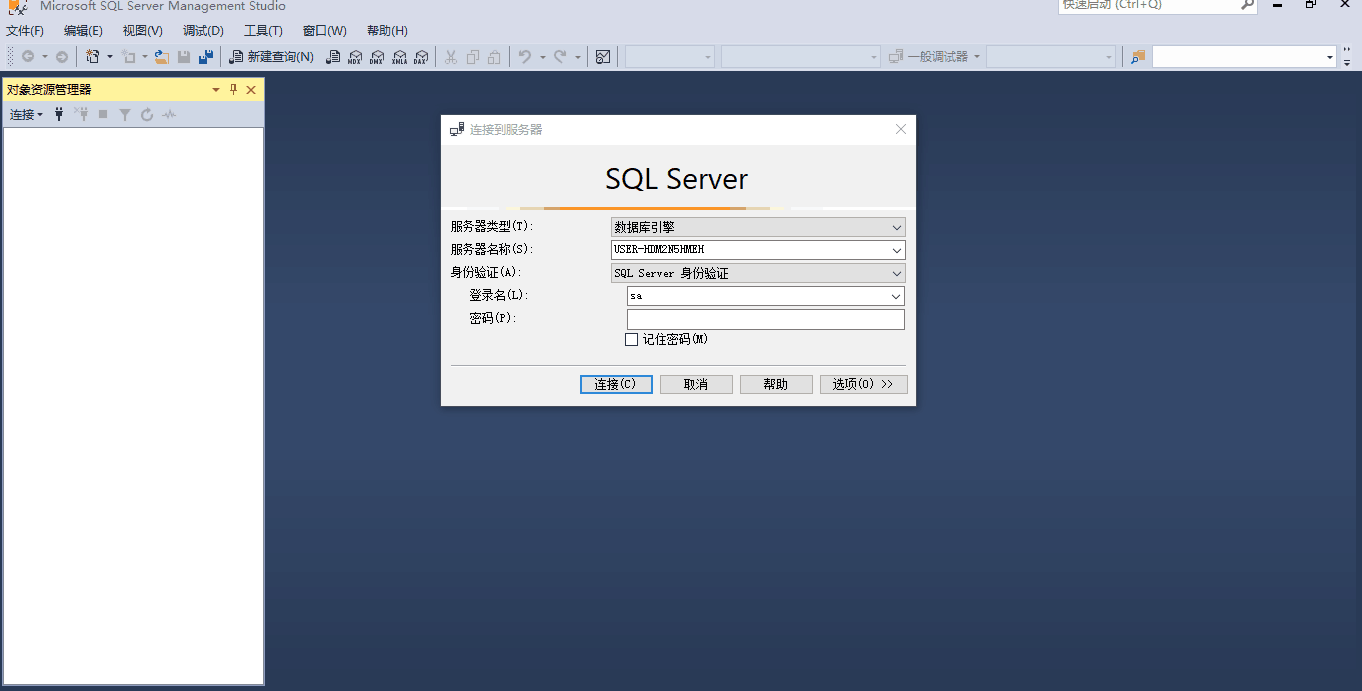Click the Stop square icon in Object Explorer
Image resolution: width=1362 pixels, height=691 pixels.
pos(103,115)
